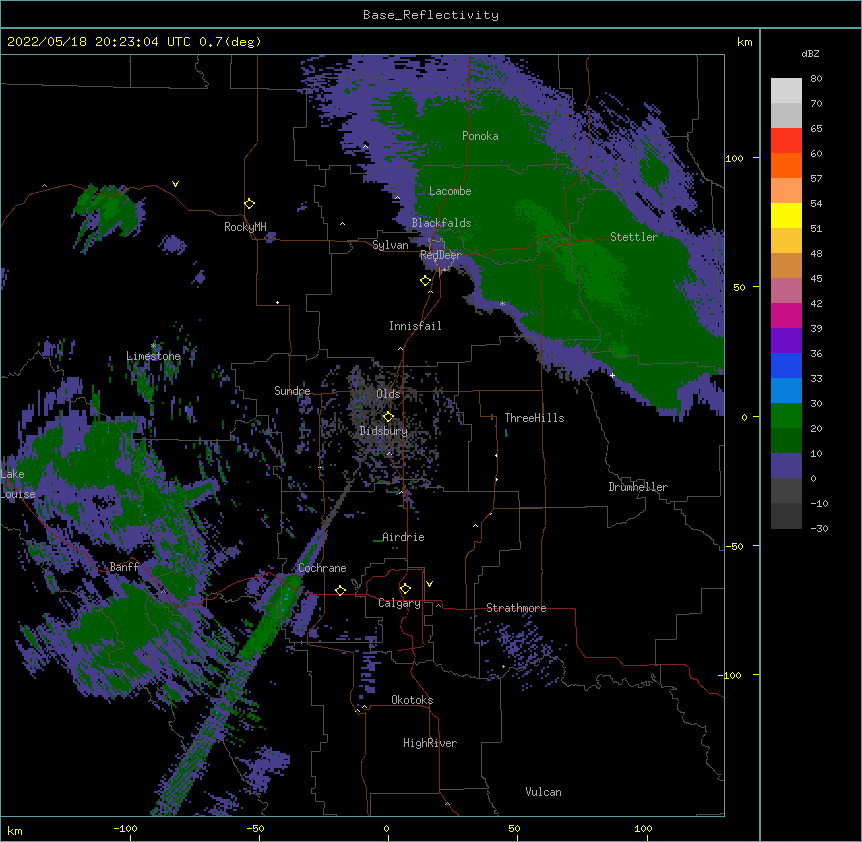This screenshot has width=862, height=842.
Task: Click the yellow diamond marker above RockyMH
Action: [249, 204]
